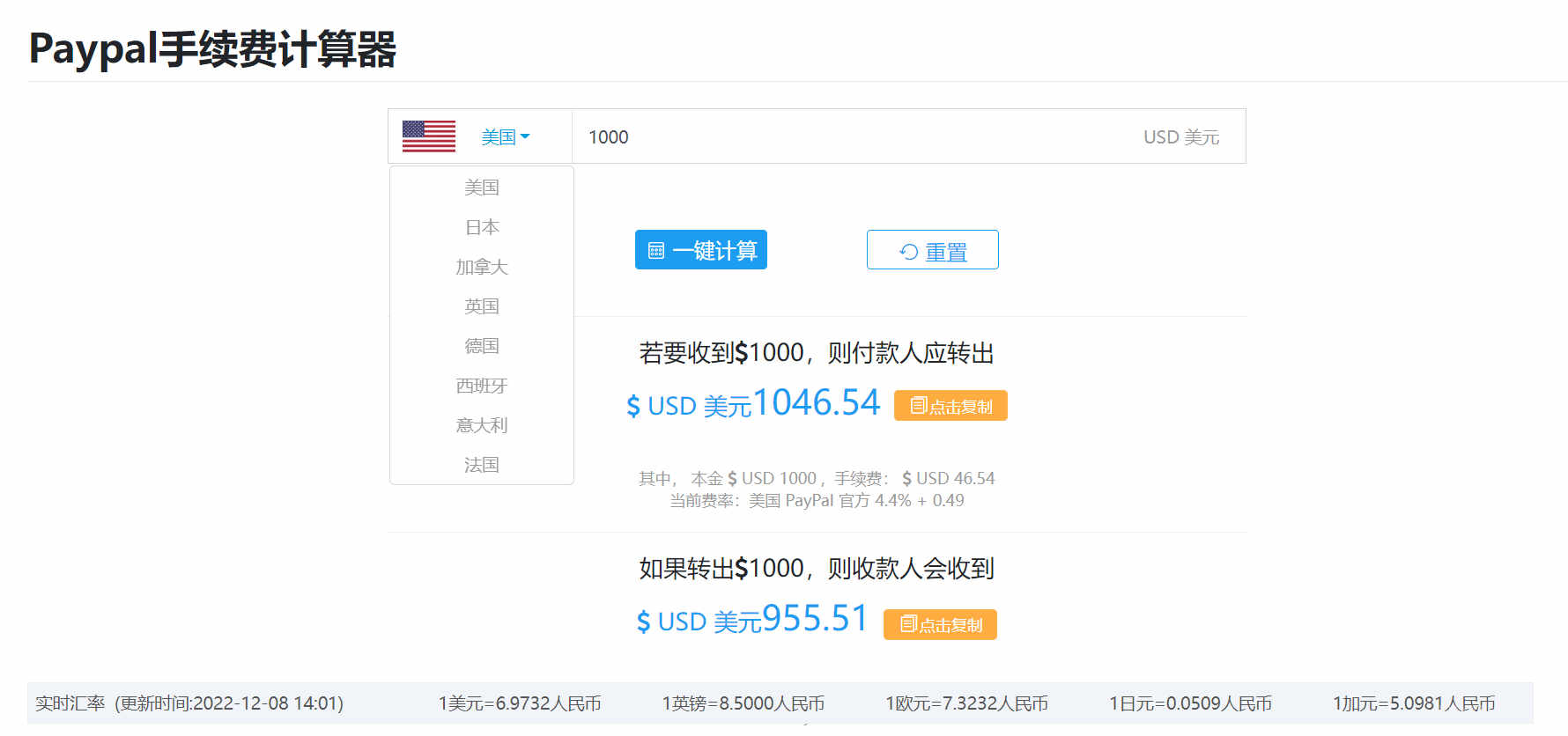This screenshot has height=736, width=1568.
Task: Select 英国 from the country list
Action: coord(482,306)
